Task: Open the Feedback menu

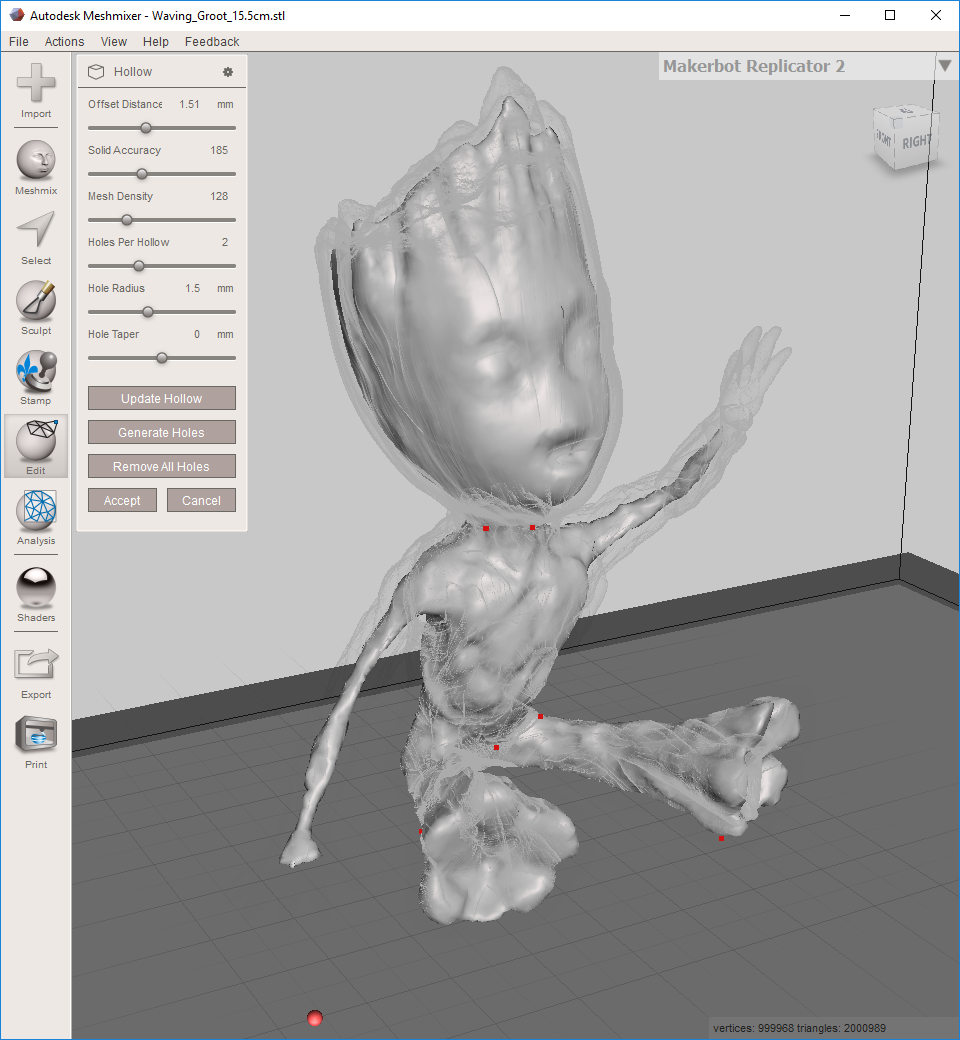Action: coord(212,41)
